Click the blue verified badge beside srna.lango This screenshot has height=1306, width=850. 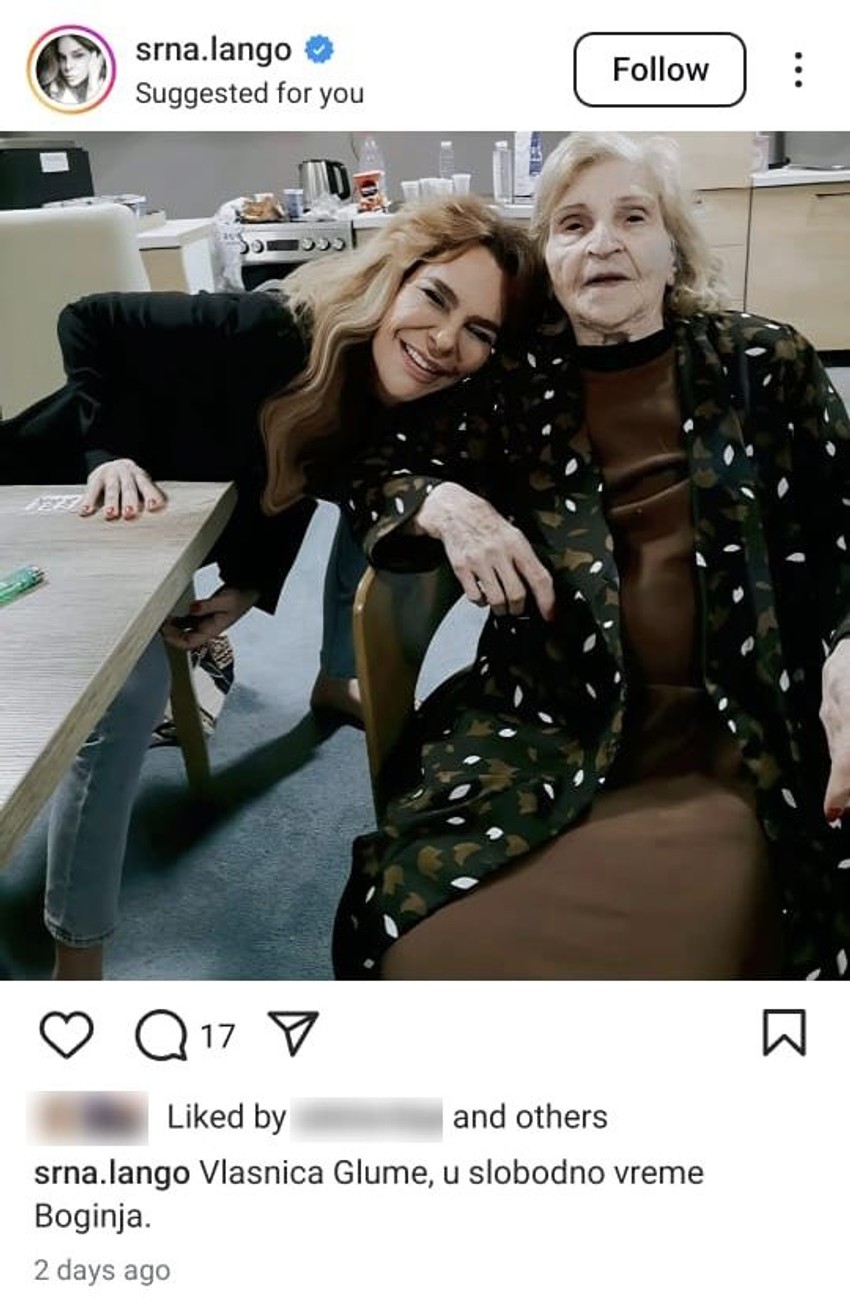coord(319,49)
